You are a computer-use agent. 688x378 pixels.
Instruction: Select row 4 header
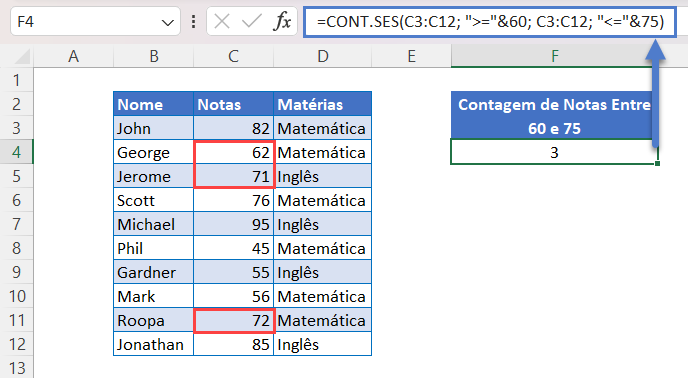(x=17, y=152)
